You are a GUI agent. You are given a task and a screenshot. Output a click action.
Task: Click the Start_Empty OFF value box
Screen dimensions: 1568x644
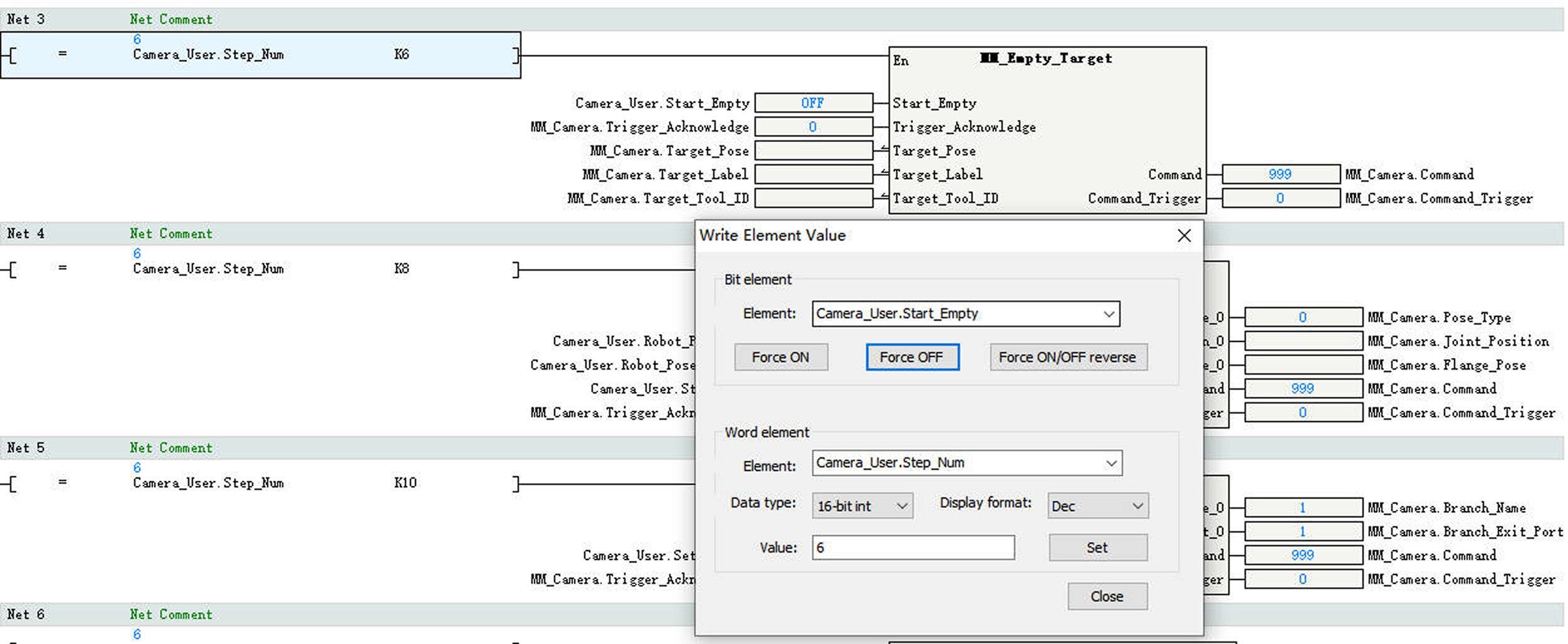[x=813, y=103]
